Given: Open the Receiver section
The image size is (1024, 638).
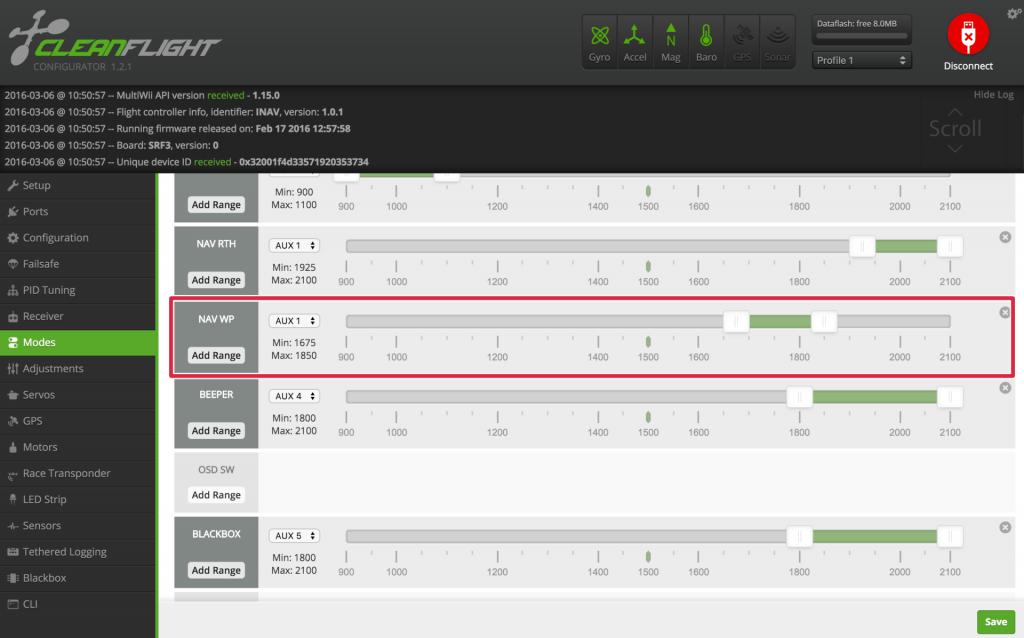Looking at the screenshot, I should point(55,315).
